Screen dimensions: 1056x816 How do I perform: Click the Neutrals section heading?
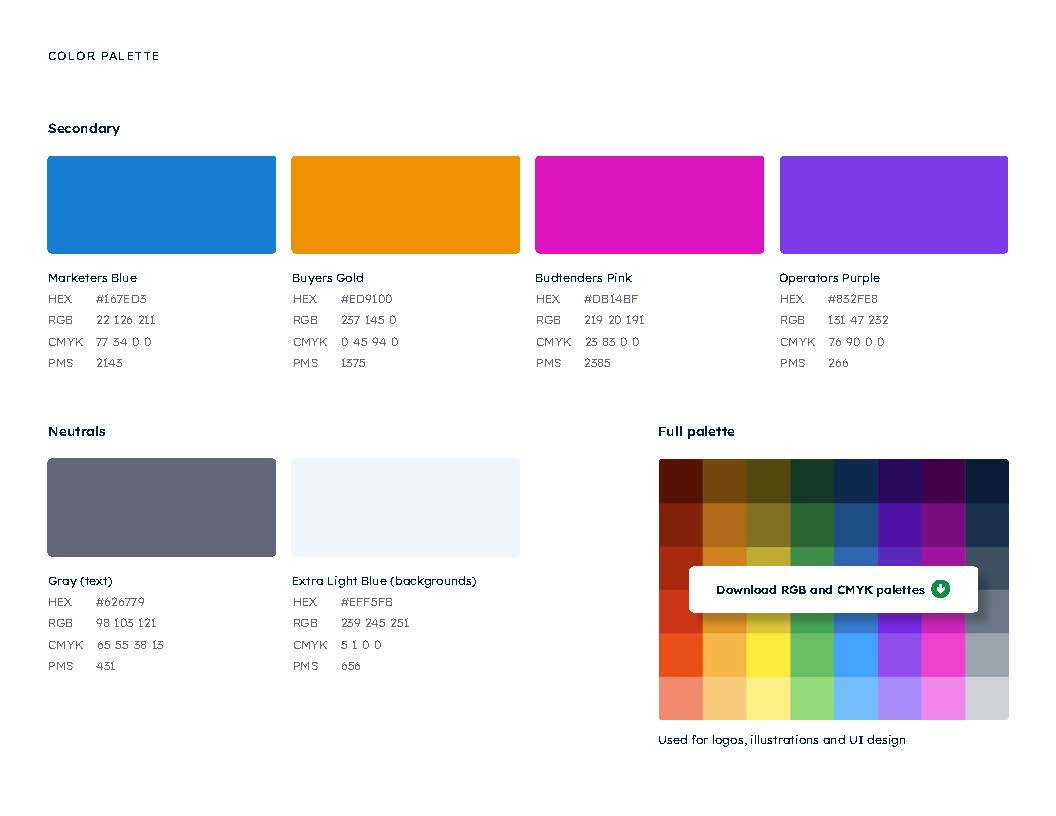point(77,432)
